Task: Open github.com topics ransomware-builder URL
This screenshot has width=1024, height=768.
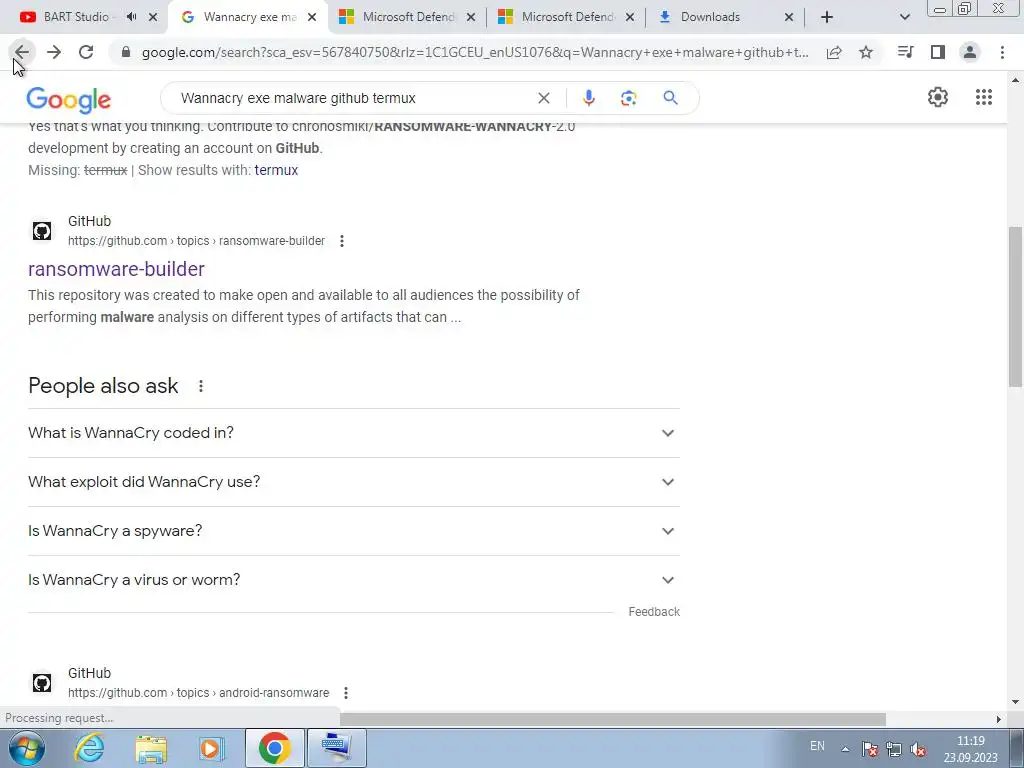Action: [197, 241]
